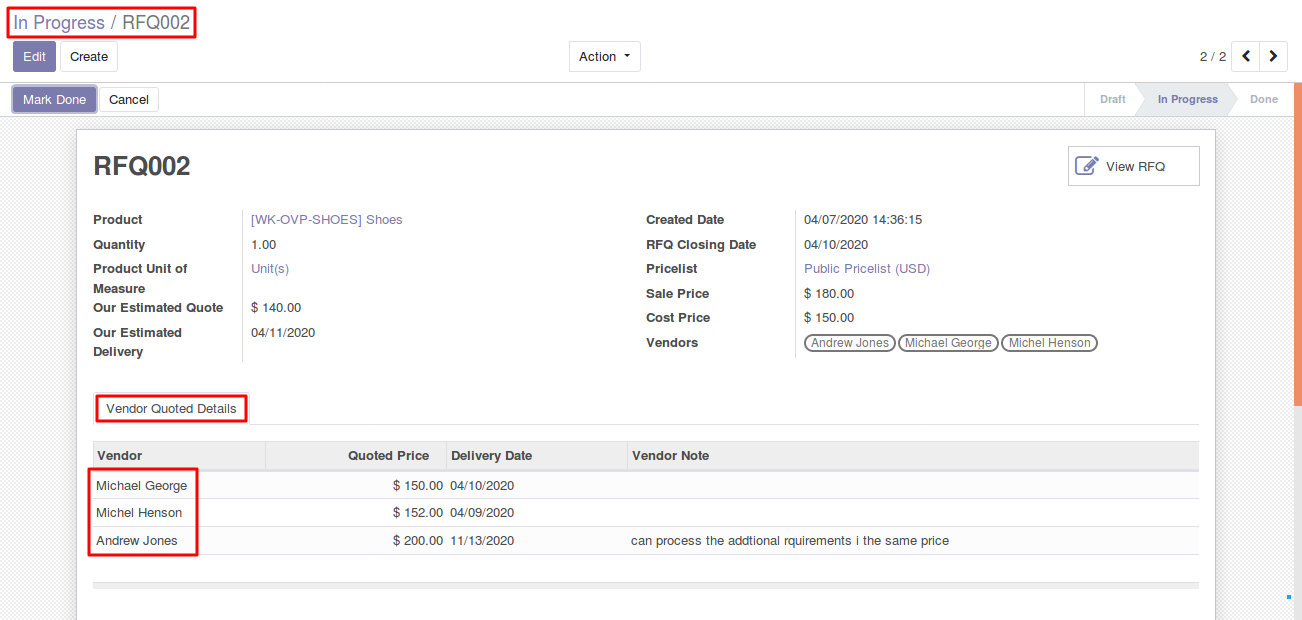
Task: Mark the RFQ as done
Action: pyautogui.click(x=55, y=100)
